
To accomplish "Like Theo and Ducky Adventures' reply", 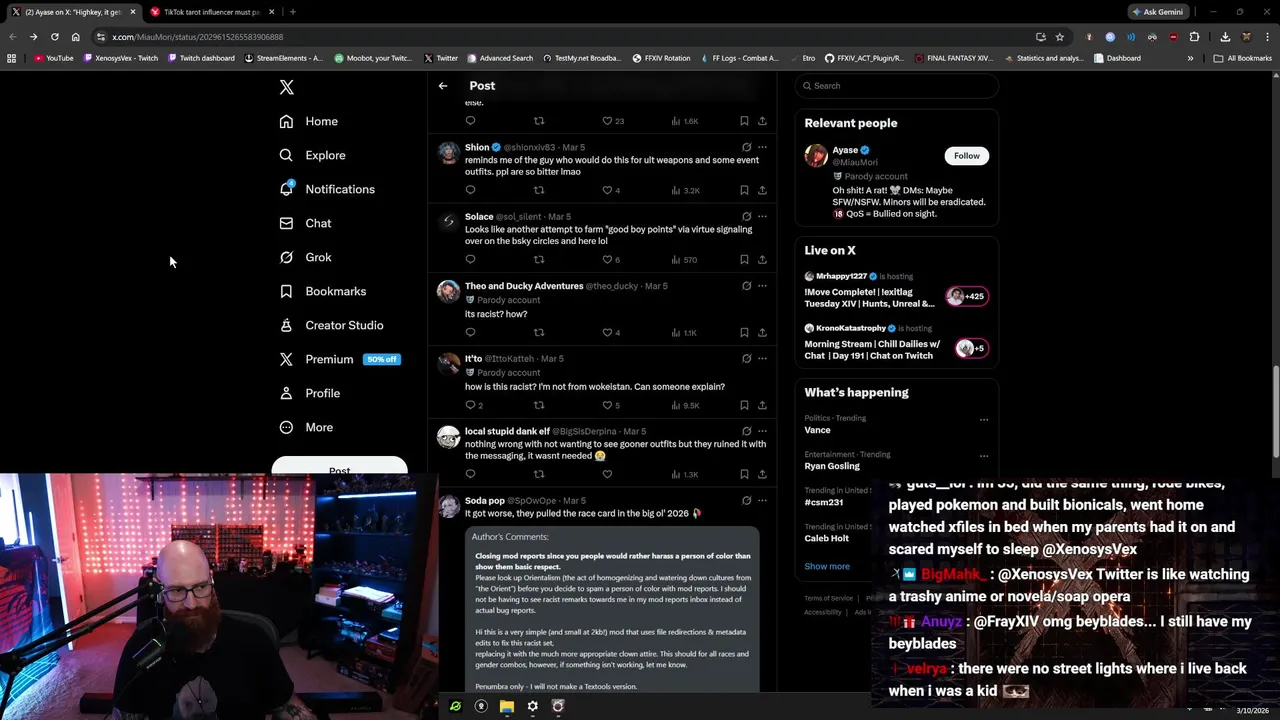I will coord(612,332).
